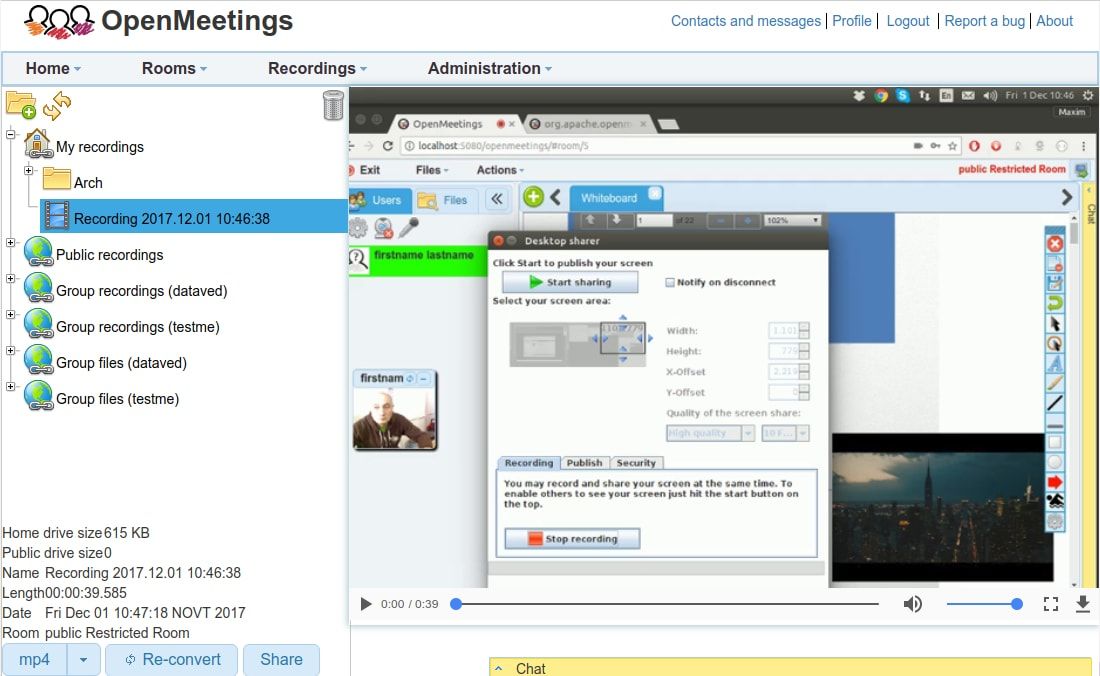The width and height of the screenshot is (1100, 676).
Task: Collapse the My recordings tree node
Action: 11,134
